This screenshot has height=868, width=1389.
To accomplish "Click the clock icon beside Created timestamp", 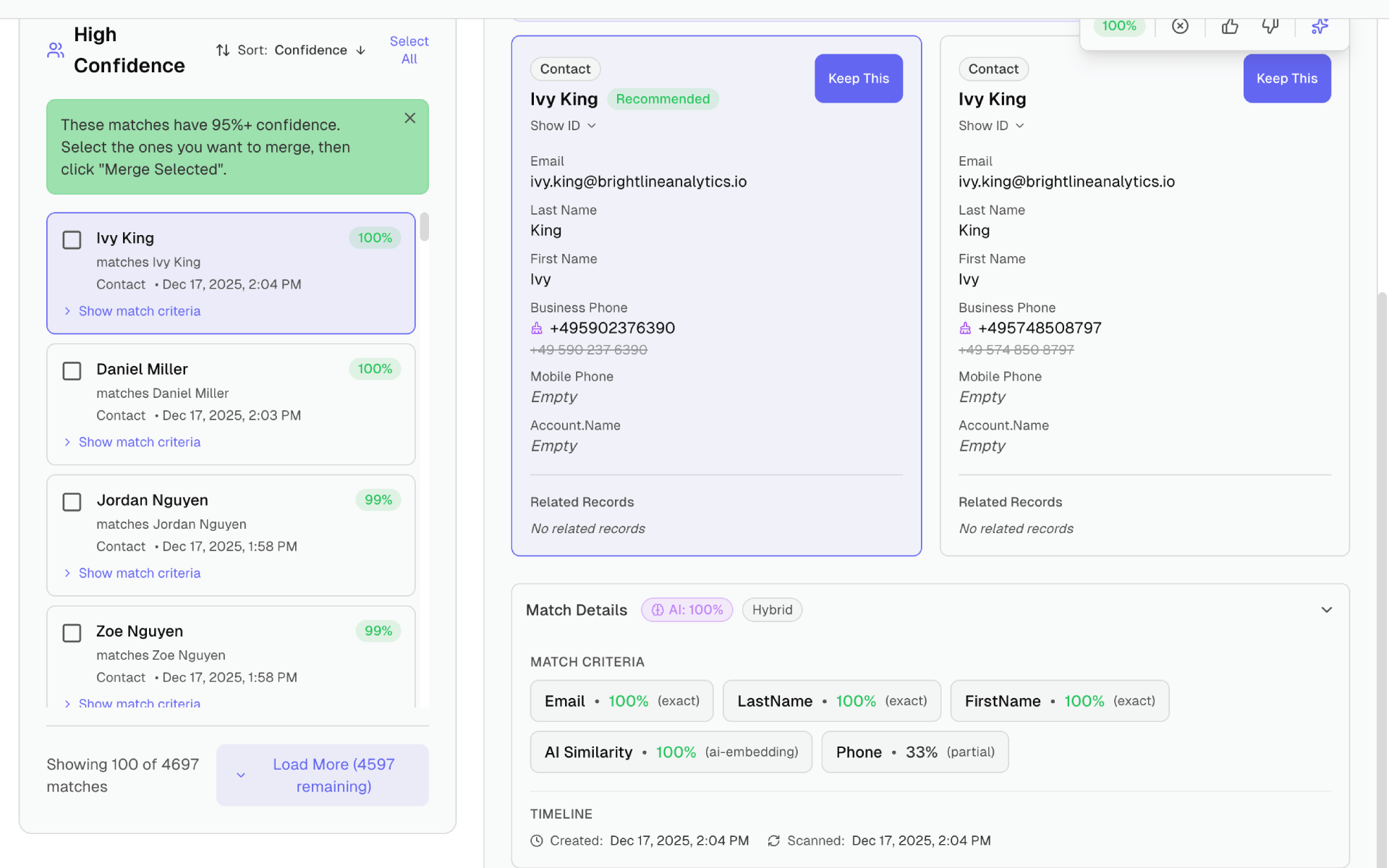I will pos(536,841).
